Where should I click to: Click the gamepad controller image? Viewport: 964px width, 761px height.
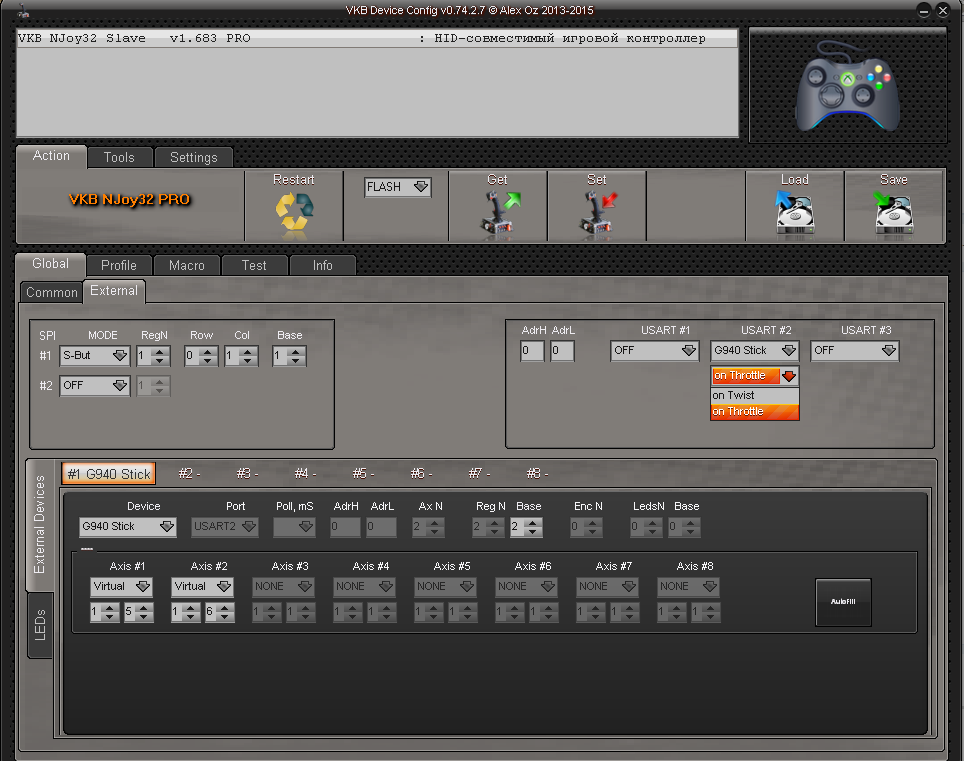click(847, 85)
